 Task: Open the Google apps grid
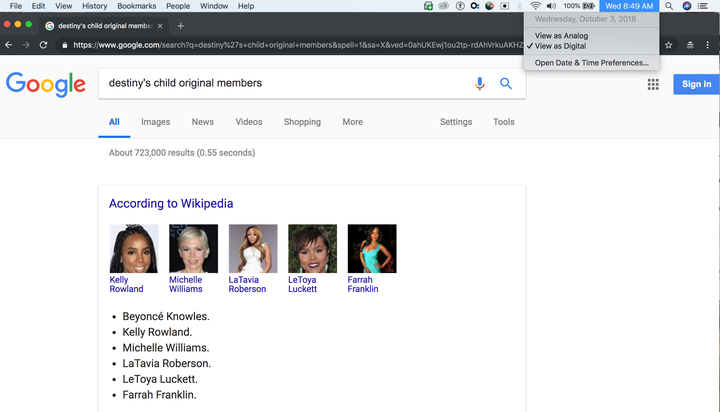pos(653,84)
